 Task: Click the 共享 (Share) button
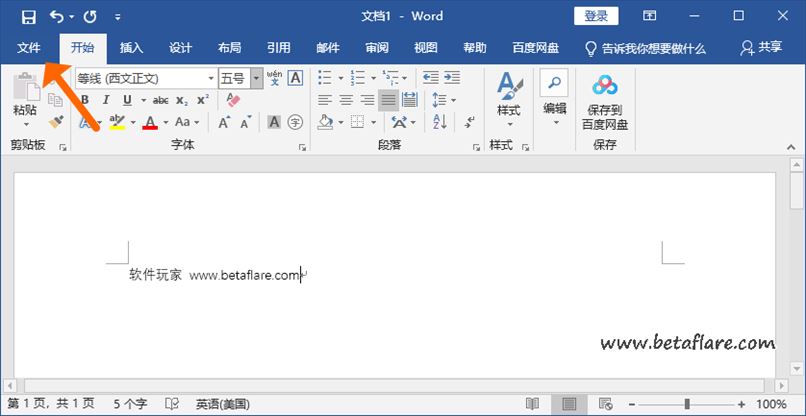point(761,47)
